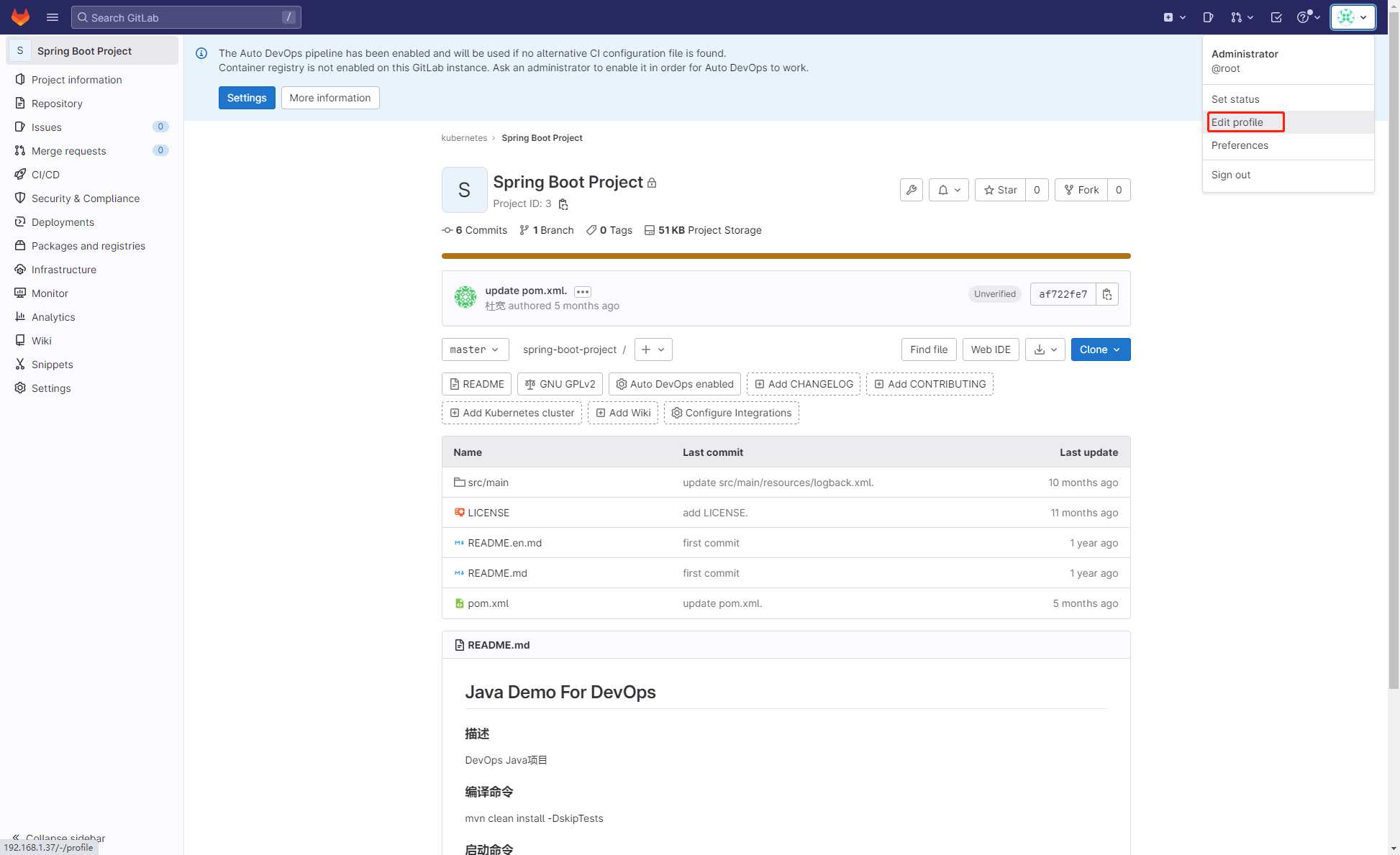Copy the project ID to clipboard
Viewport: 1400px width, 855px height.
point(563,204)
